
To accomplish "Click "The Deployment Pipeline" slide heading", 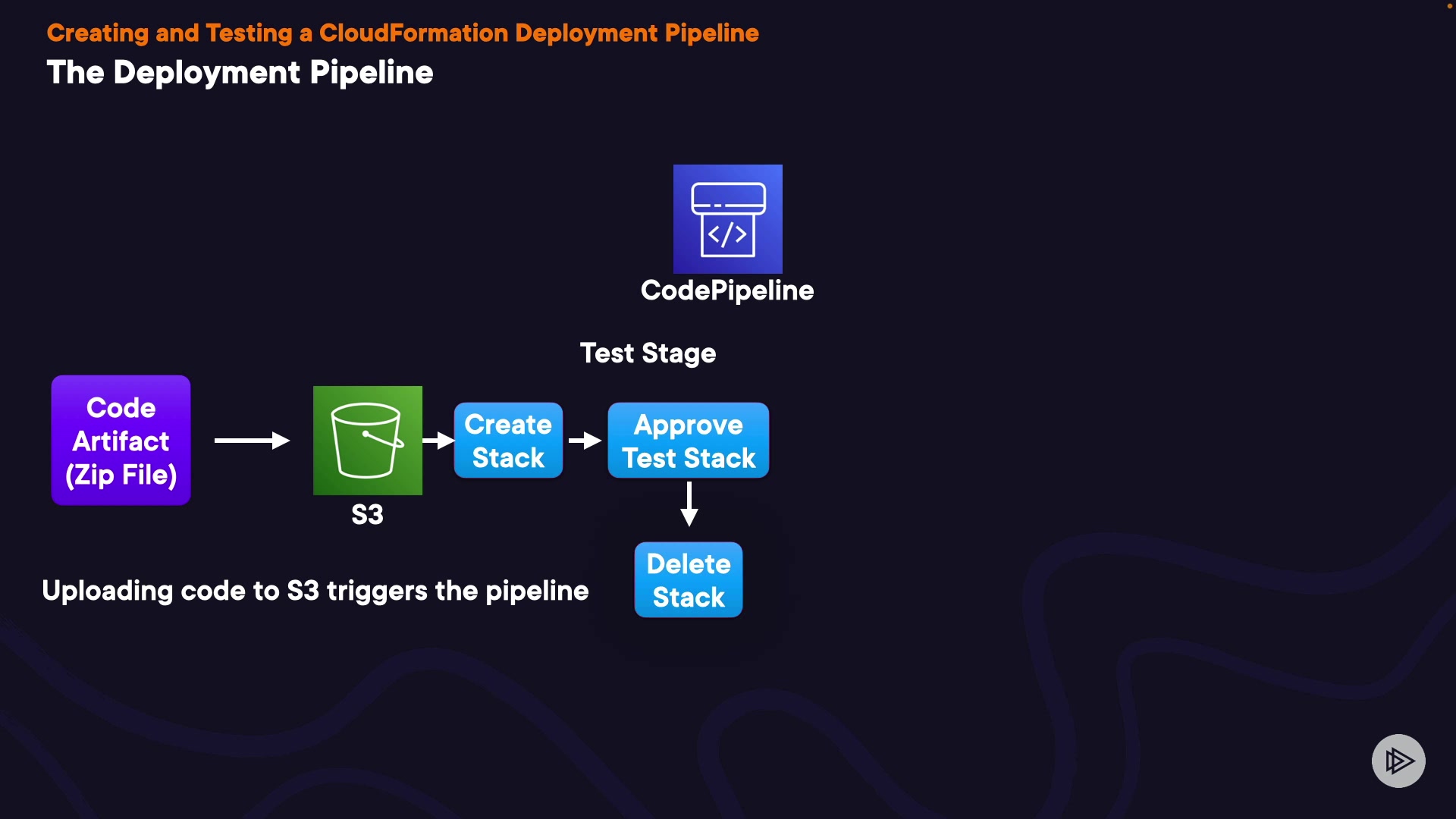I will click(240, 73).
